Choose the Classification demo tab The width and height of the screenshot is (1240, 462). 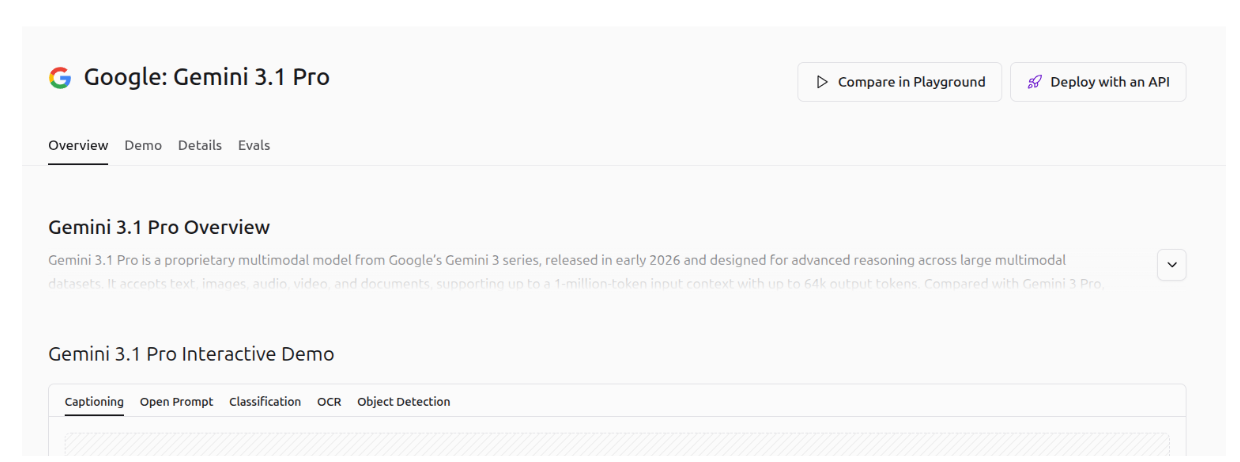(265, 402)
